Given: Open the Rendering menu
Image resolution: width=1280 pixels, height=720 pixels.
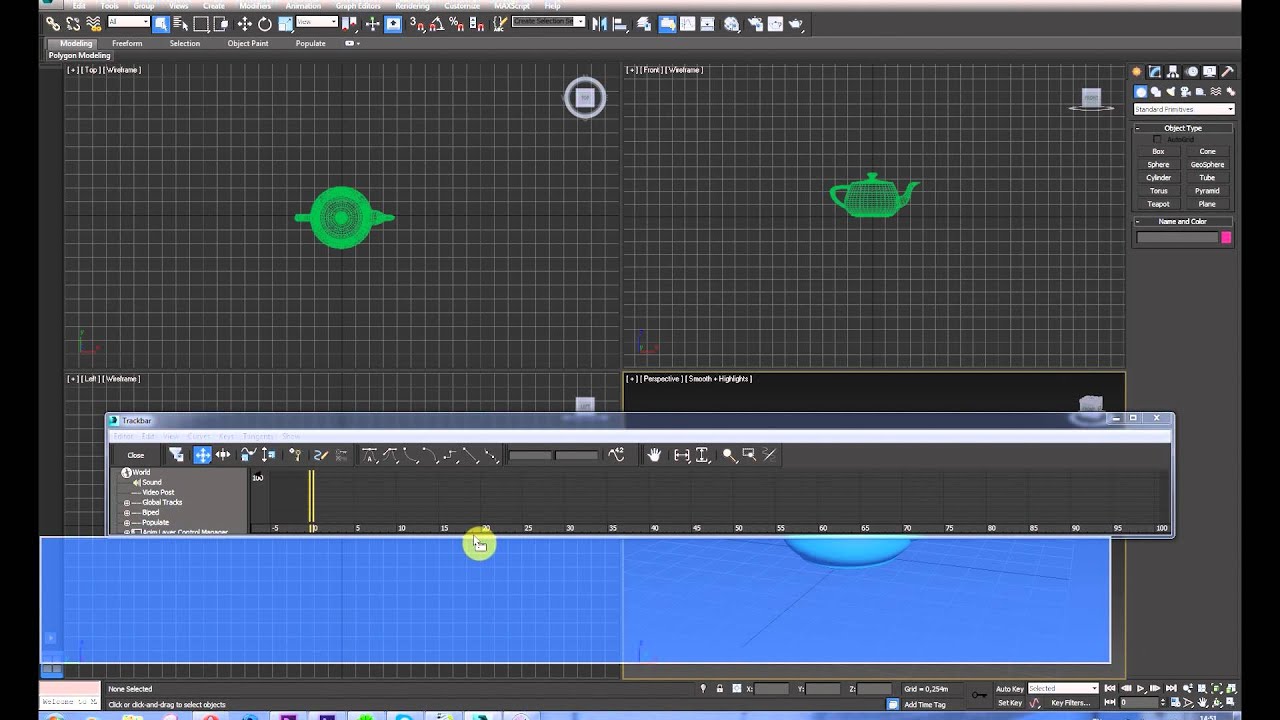Looking at the screenshot, I should click(x=412, y=6).
